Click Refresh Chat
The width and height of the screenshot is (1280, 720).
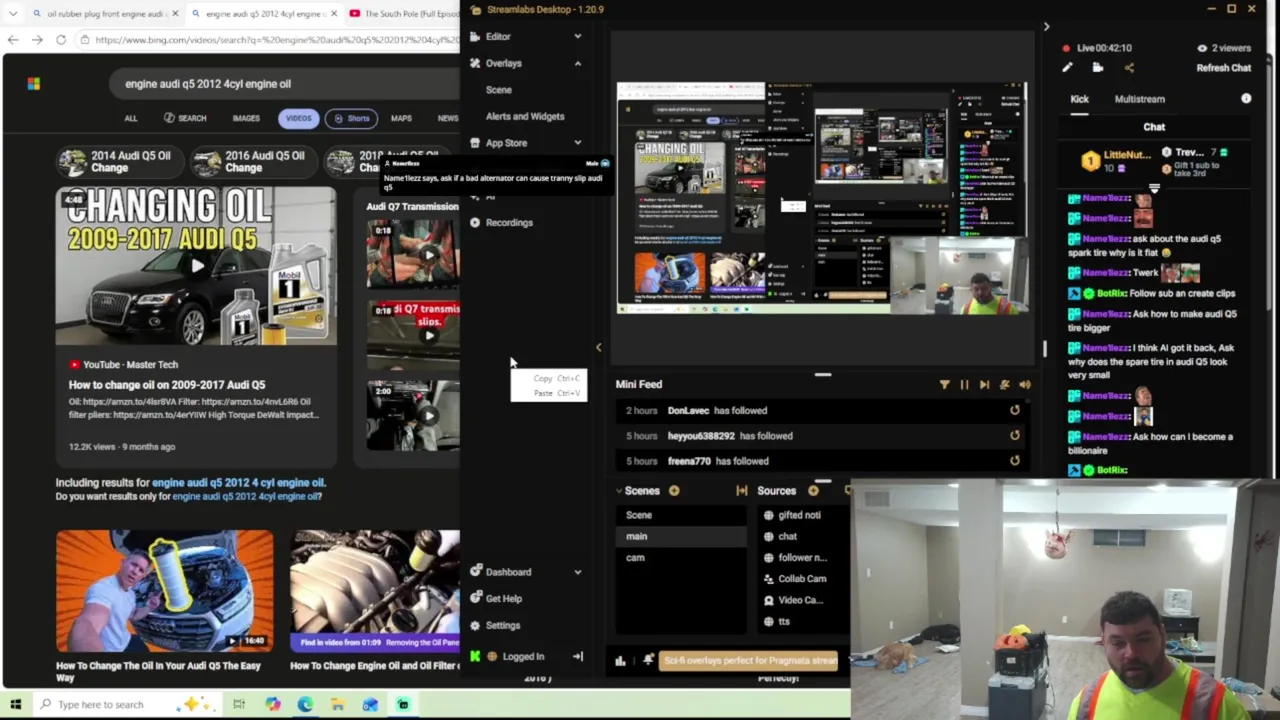(1224, 68)
